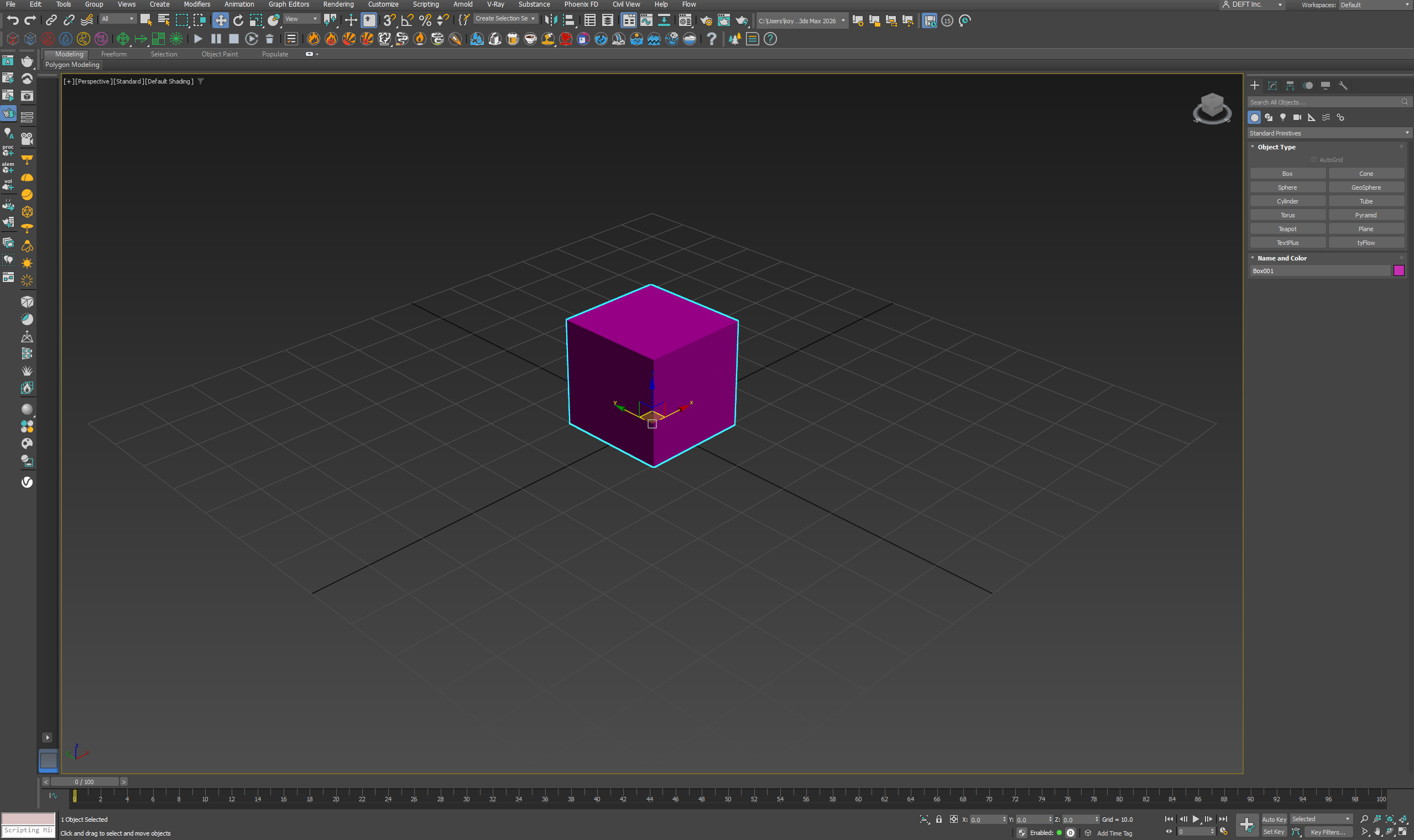Activate the Select and Move tool

coord(220,21)
